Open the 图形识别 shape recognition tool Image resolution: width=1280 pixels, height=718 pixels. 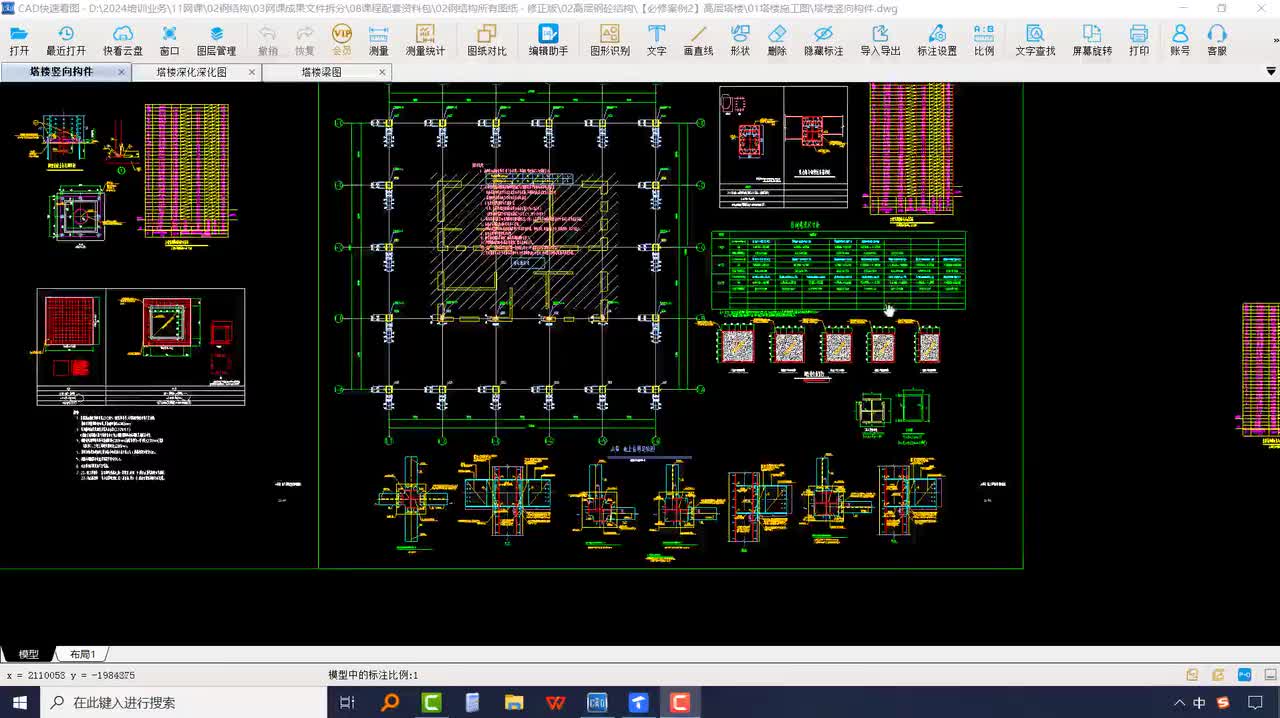coord(610,40)
